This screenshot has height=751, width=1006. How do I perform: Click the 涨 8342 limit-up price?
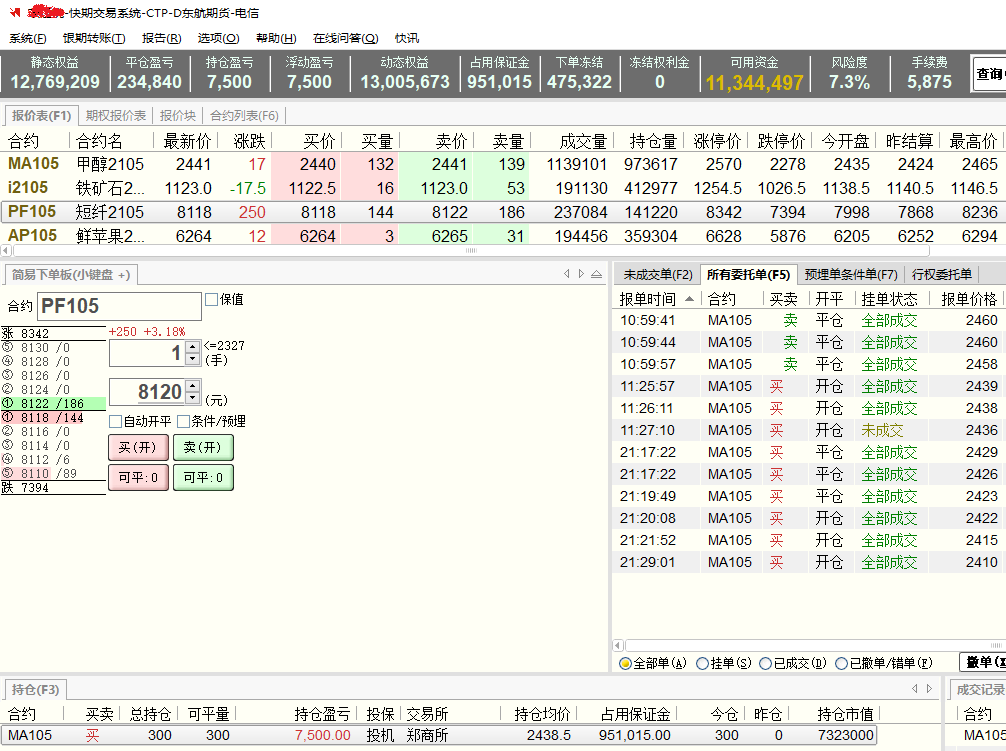[53, 333]
